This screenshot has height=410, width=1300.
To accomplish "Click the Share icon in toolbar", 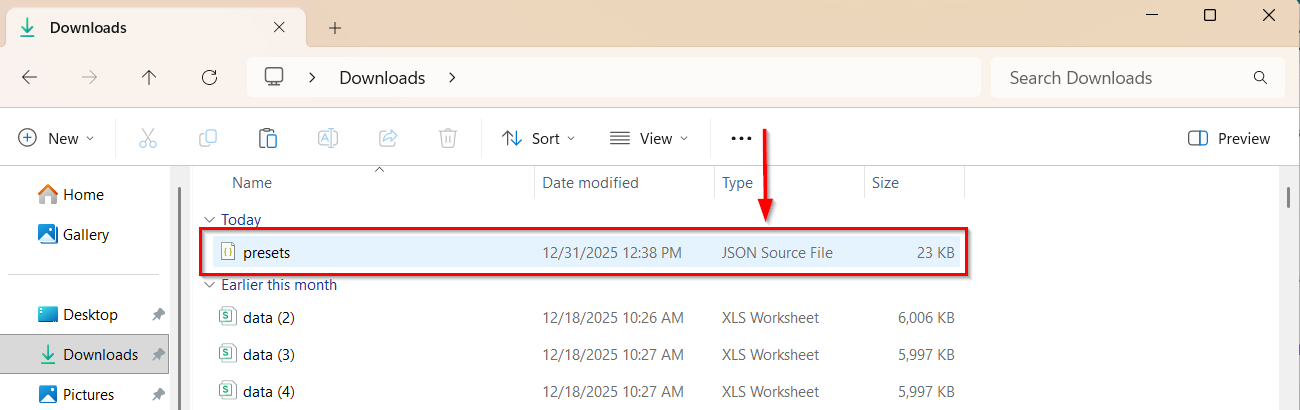I will pyautogui.click(x=388, y=138).
